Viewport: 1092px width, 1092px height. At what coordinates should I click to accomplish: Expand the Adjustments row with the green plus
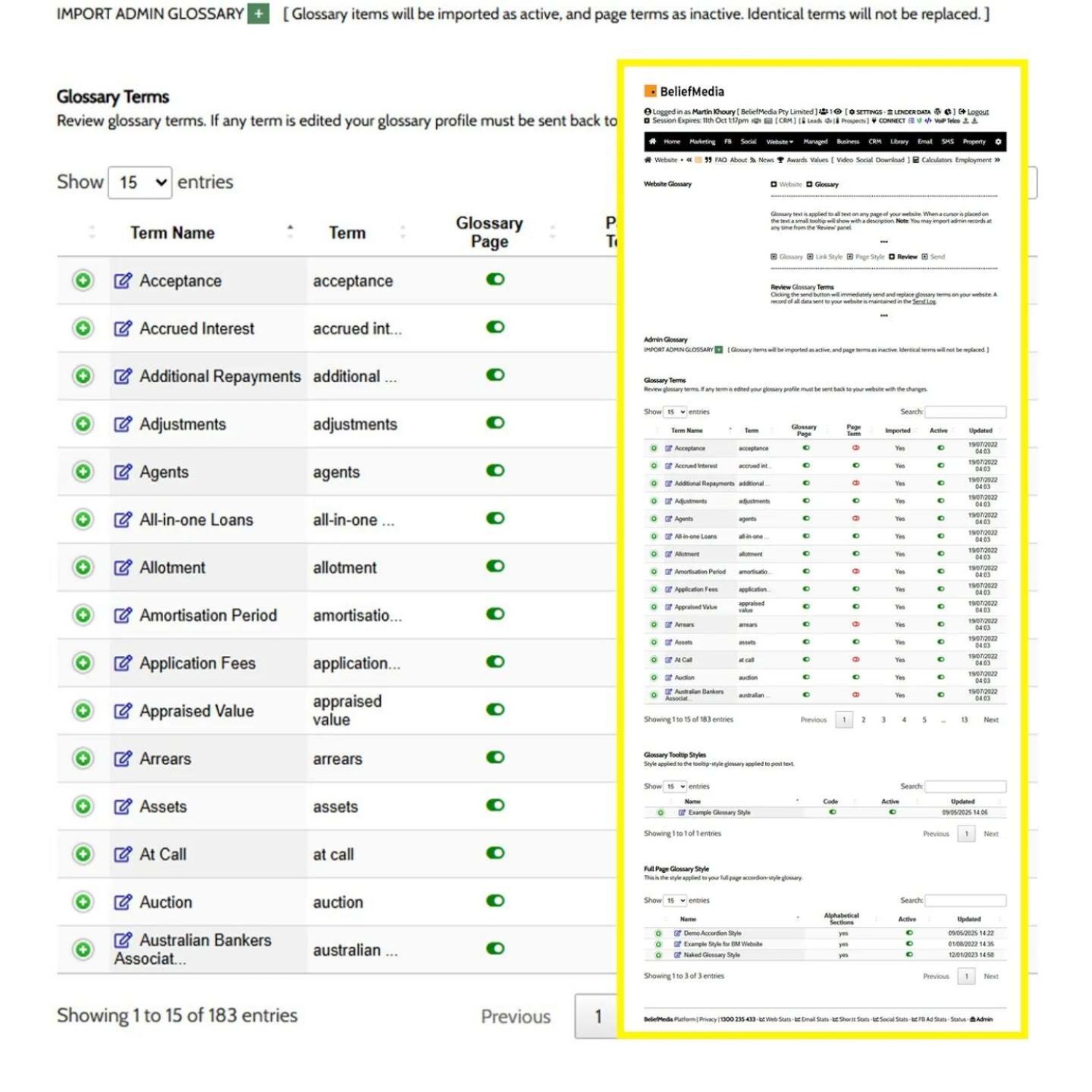coord(83,424)
